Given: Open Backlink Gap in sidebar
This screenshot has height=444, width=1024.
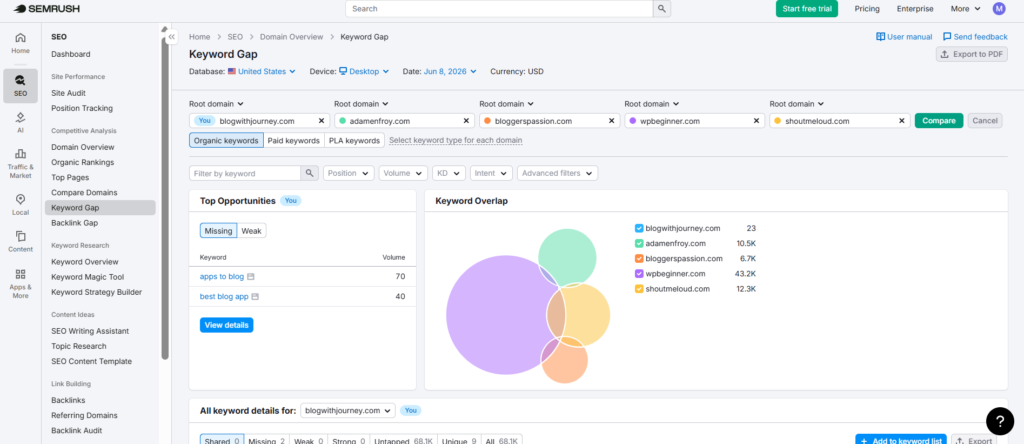Looking at the screenshot, I should coord(74,223).
